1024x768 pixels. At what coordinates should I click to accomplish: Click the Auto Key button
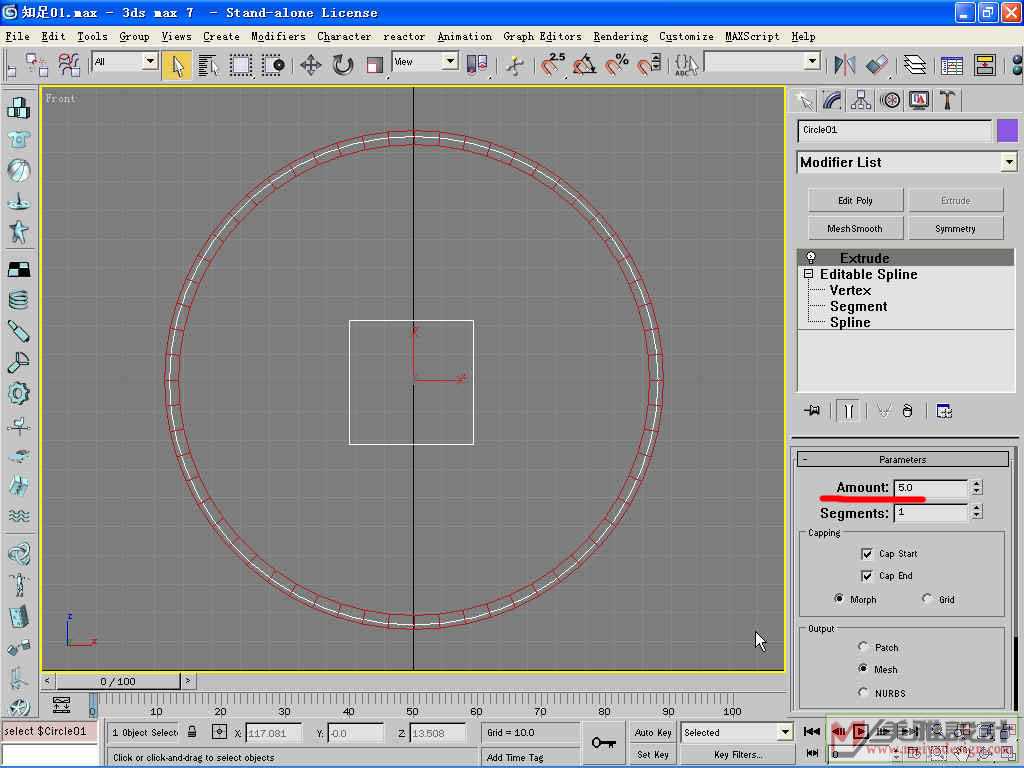[653, 732]
